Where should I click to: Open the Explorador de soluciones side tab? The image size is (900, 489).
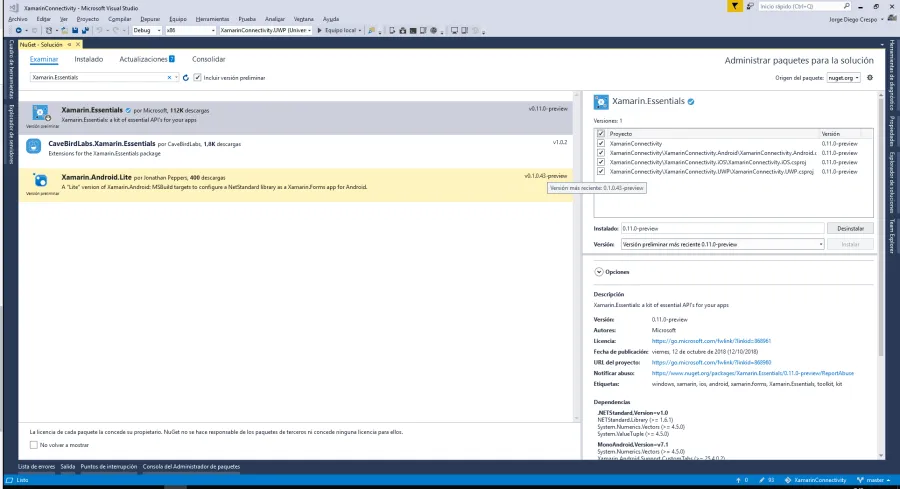tap(891, 182)
